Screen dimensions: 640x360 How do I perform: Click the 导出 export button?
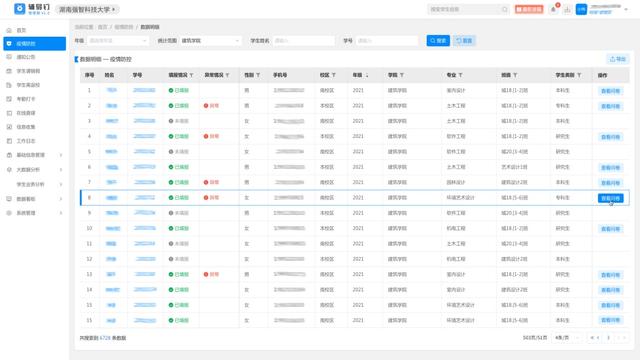618,59
